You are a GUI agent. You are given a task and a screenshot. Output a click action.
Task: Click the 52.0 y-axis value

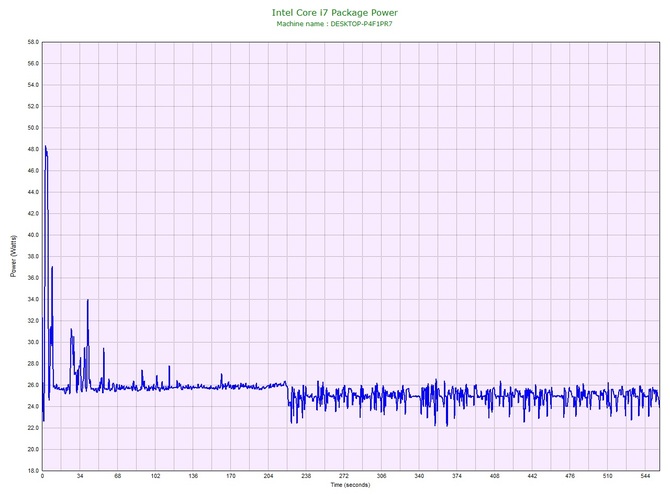(x=33, y=106)
